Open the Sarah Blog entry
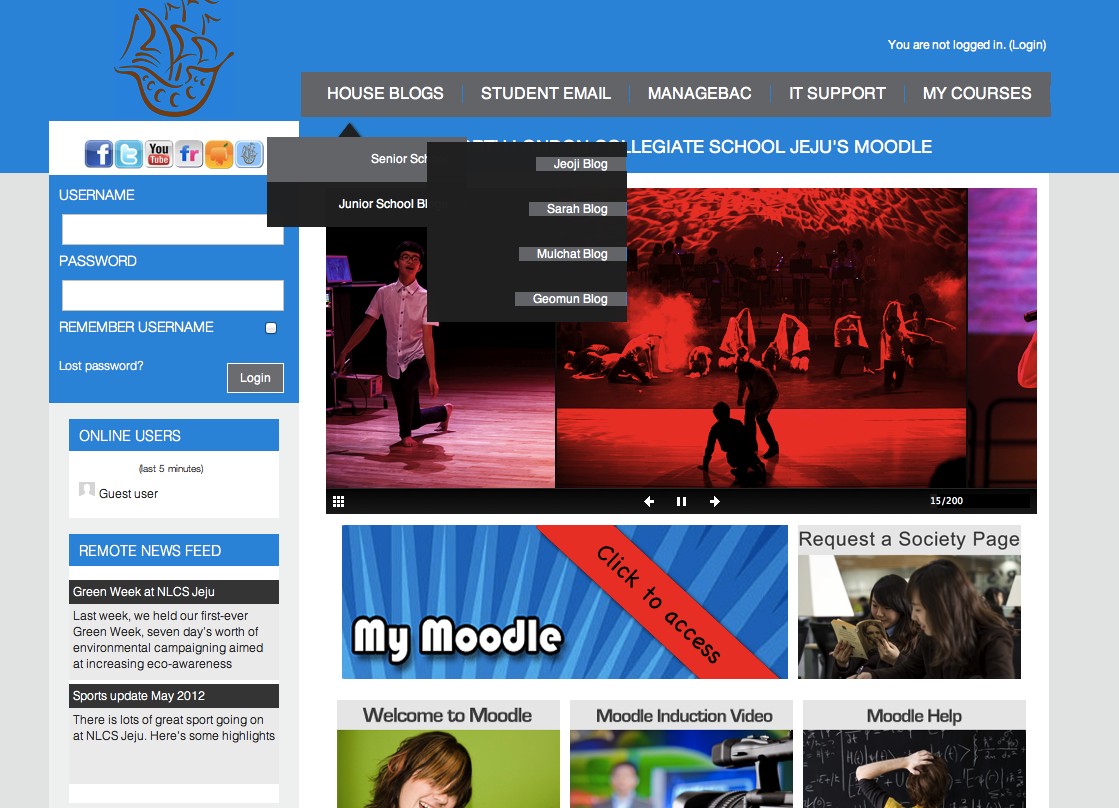 [577, 209]
